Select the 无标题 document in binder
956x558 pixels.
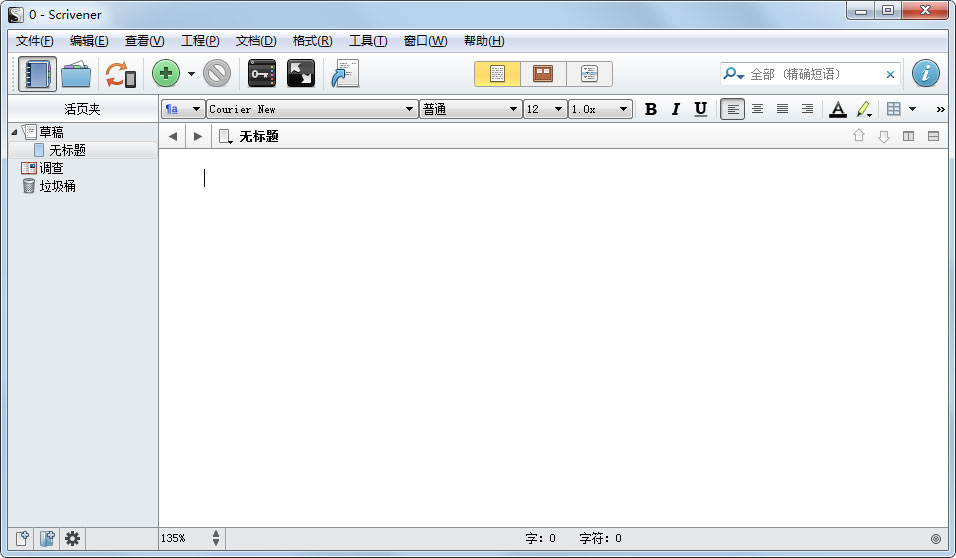pyautogui.click(x=67, y=150)
